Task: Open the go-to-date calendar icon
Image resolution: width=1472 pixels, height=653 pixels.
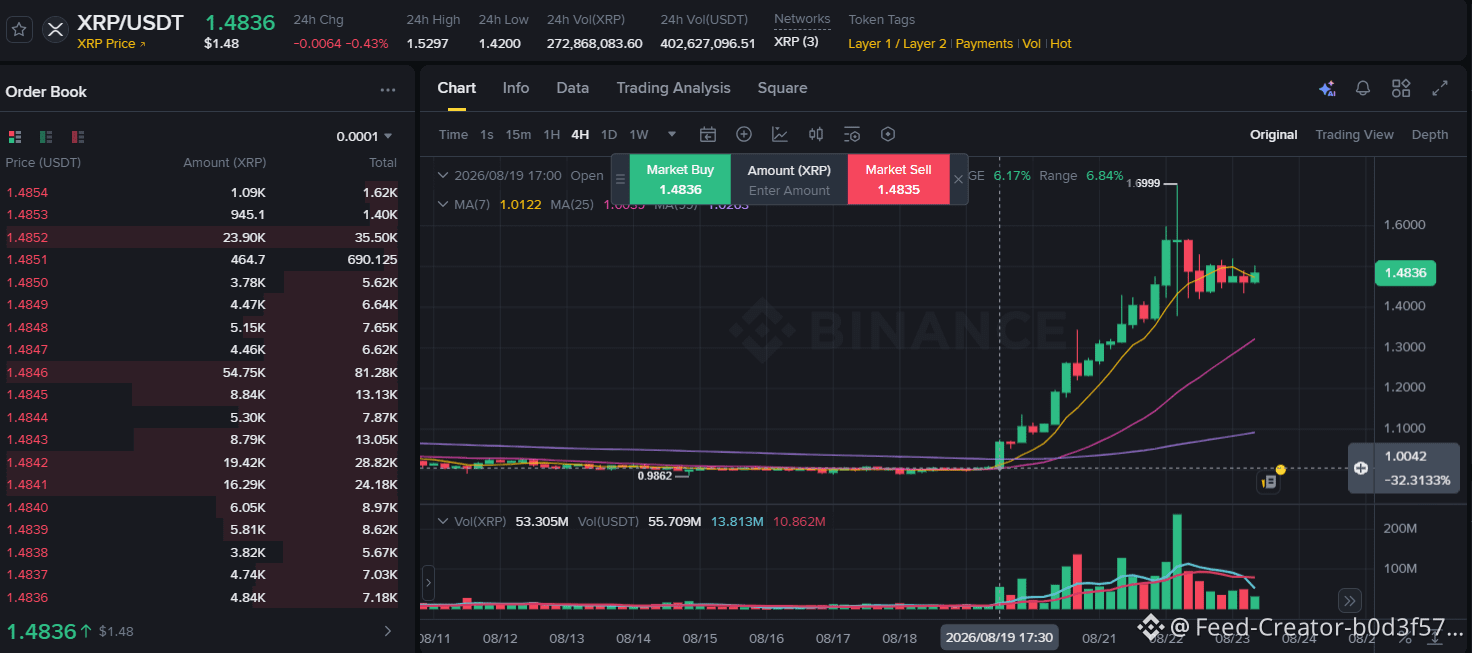Action: click(x=708, y=134)
